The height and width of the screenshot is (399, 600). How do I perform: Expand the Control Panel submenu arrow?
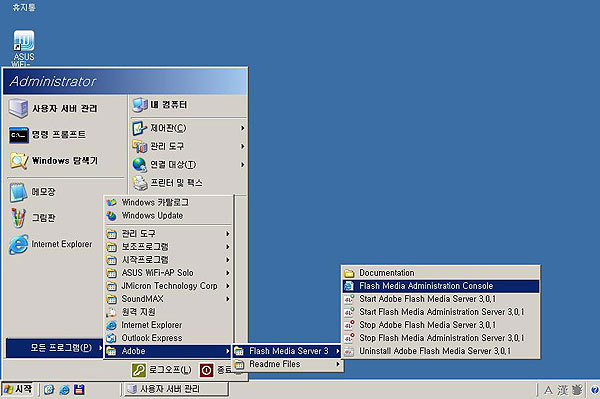click(x=242, y=128)
